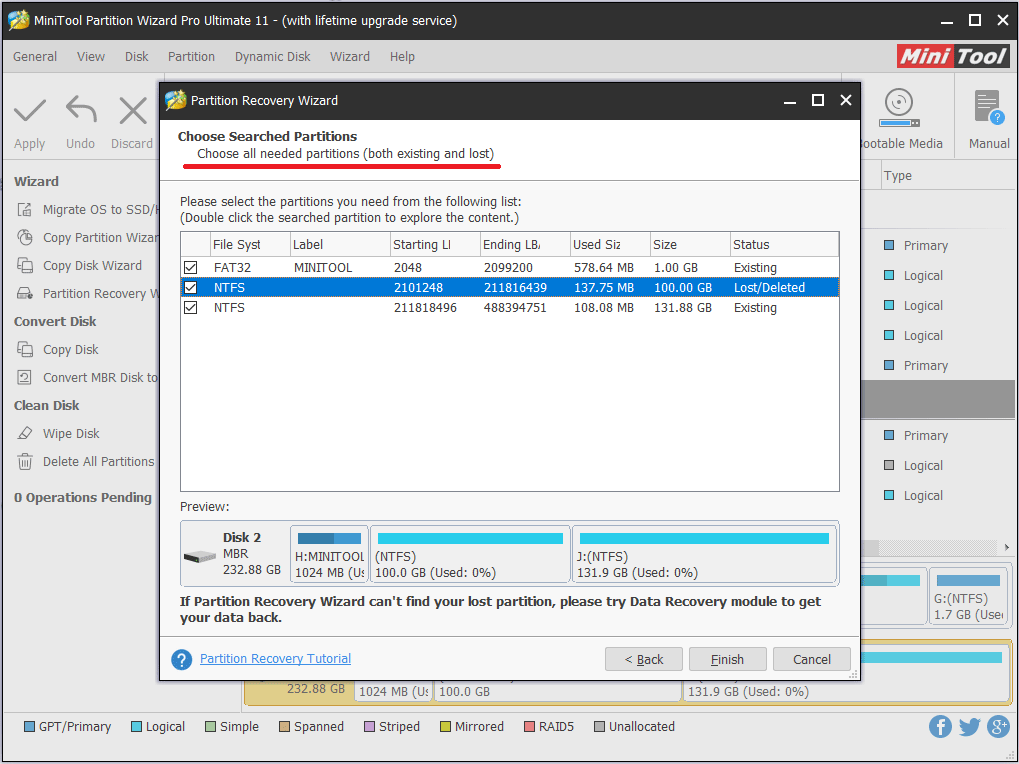Click the horizontal scrollbar right arrow
The height and width of the screenshot is (764, 1019).
1007,547
